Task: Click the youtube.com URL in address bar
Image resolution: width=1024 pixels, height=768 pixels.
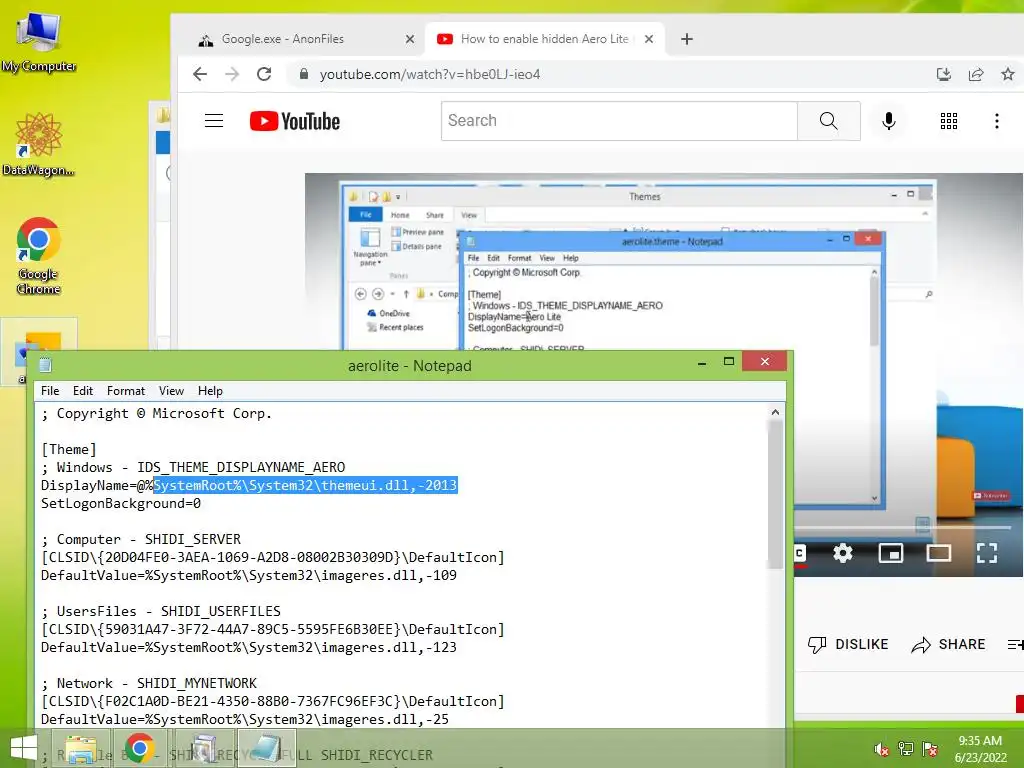Action: tap(430, 74)
